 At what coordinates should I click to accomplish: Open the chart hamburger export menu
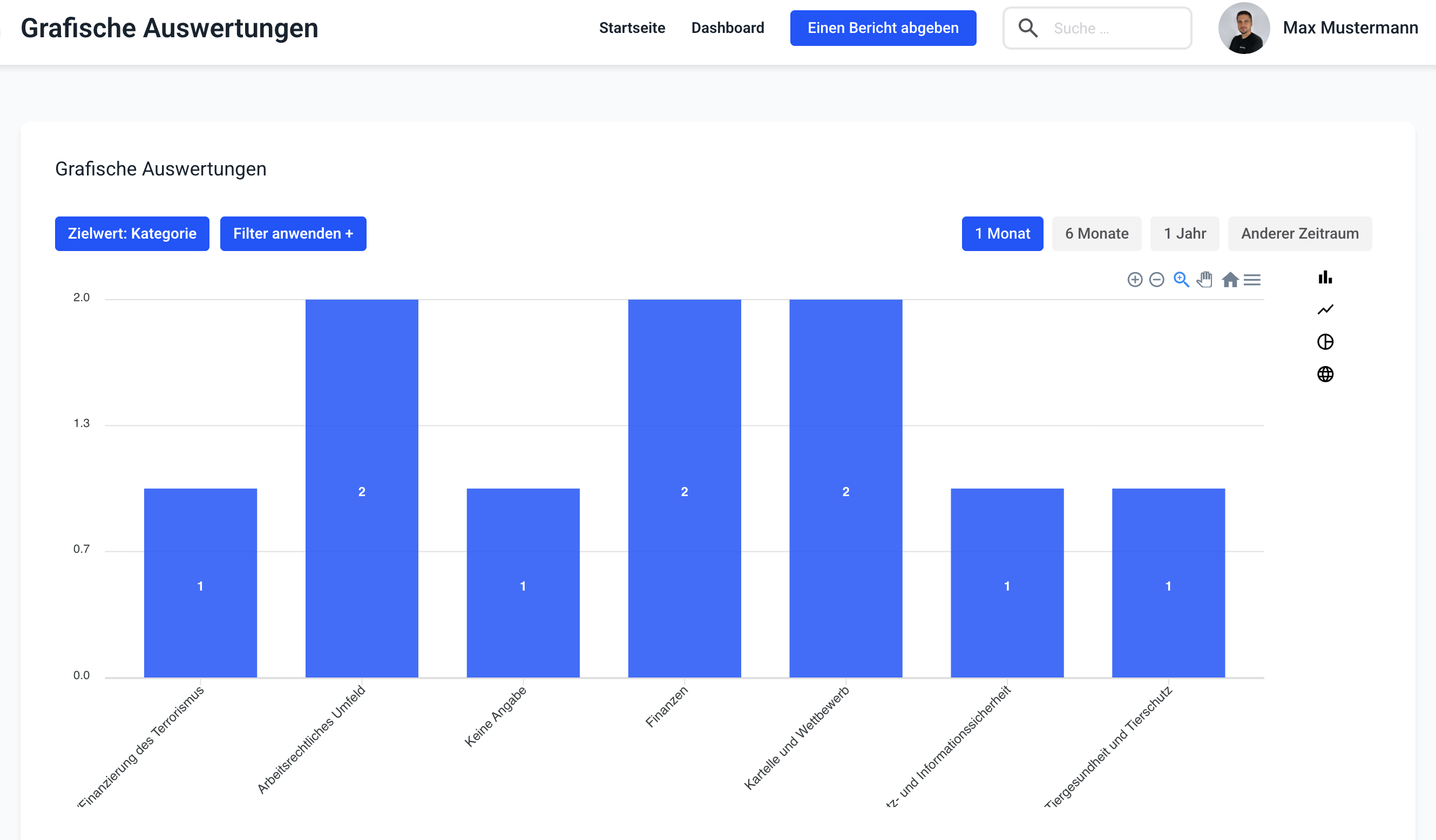1252,280
